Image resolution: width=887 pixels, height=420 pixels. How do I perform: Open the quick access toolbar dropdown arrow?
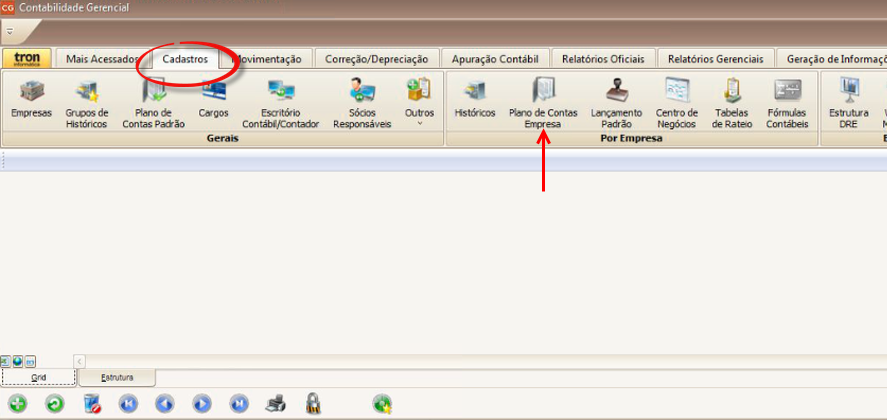pyautogui.click(x=9, y=31)
